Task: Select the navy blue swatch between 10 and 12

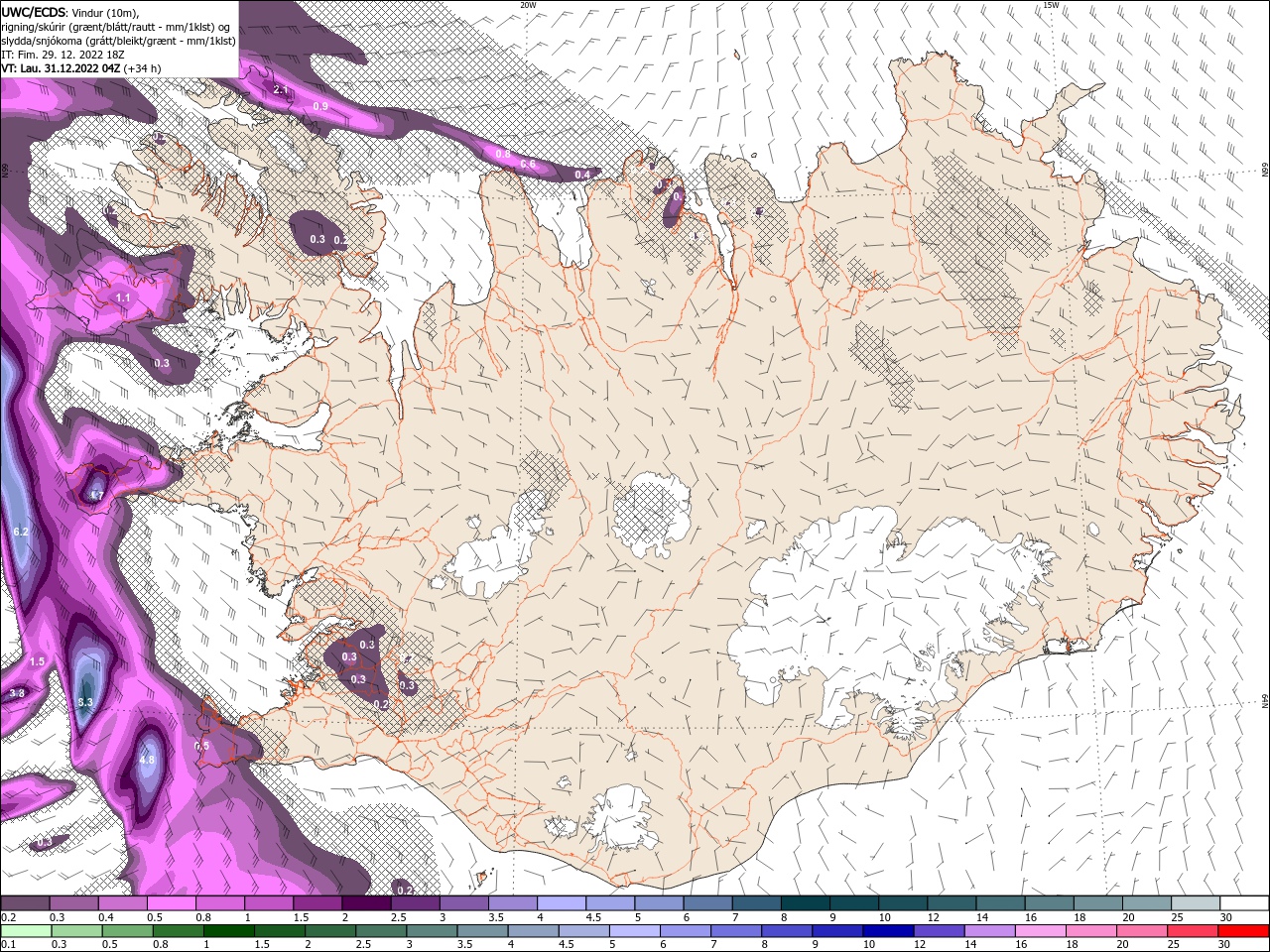Action: (886, 931)
